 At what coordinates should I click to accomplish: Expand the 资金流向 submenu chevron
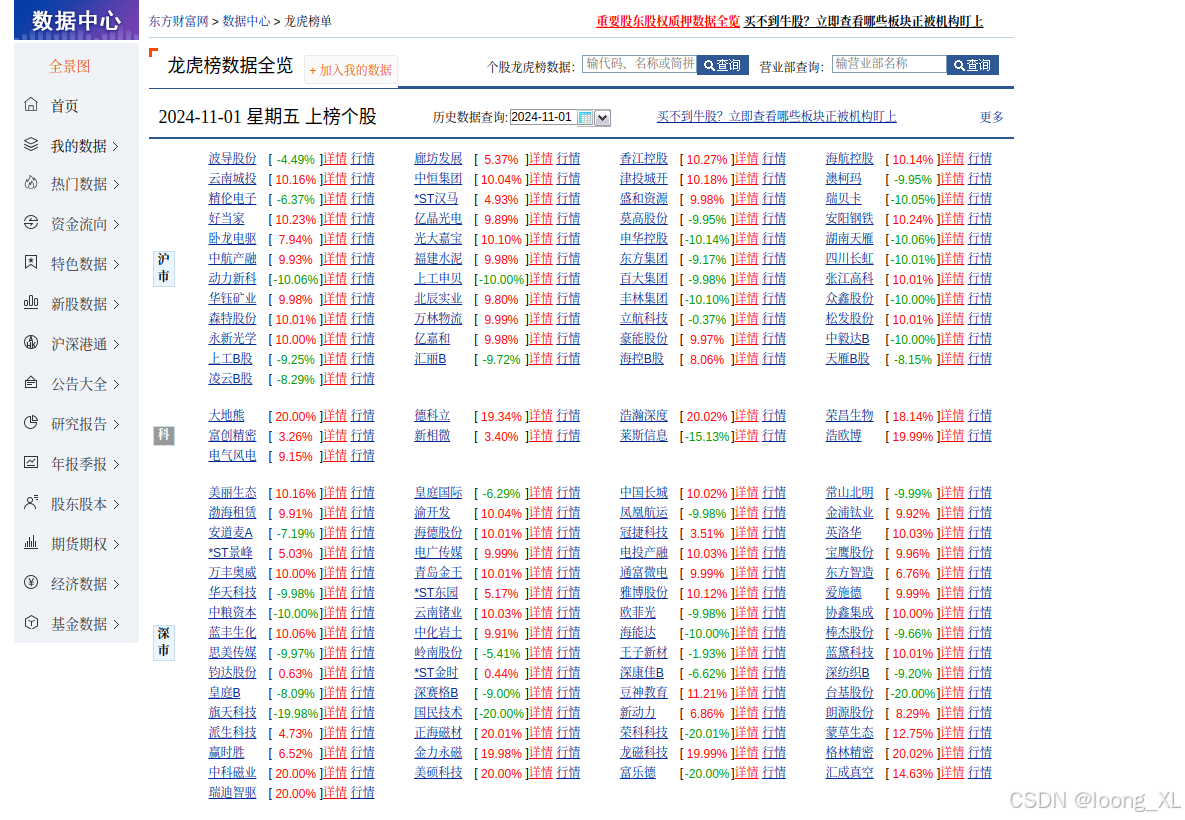(x=116, y=225)
